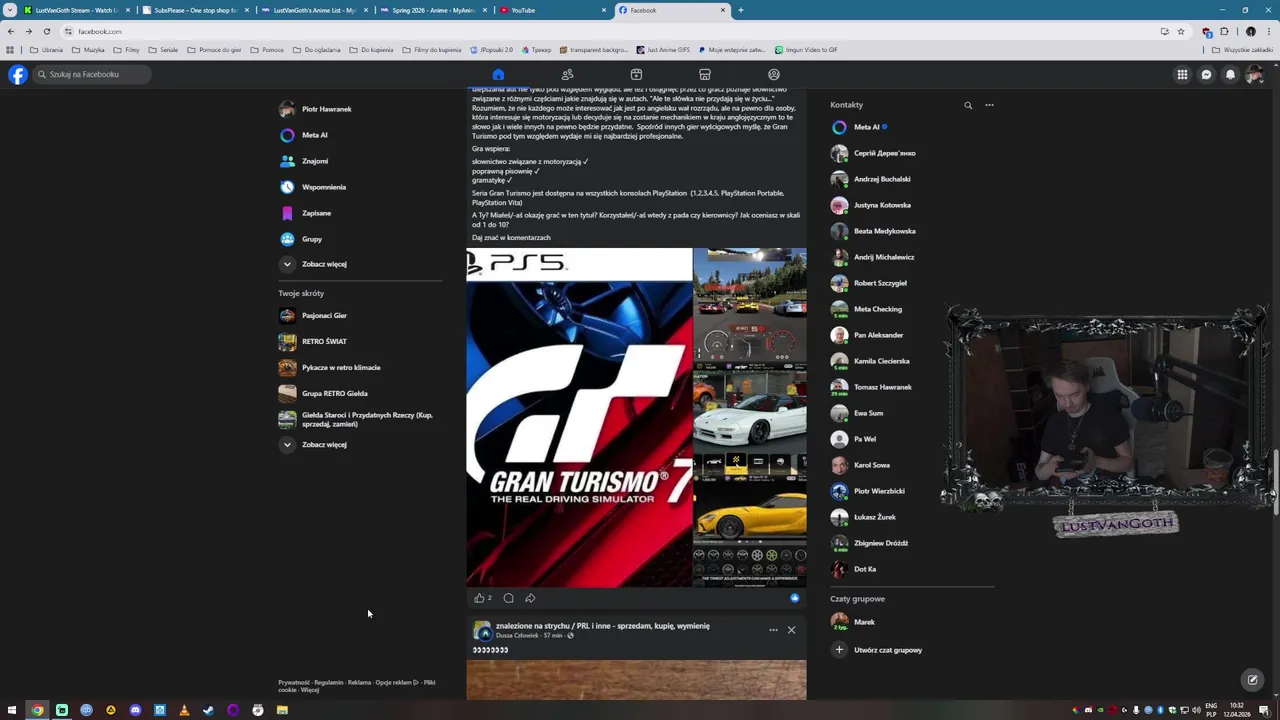This screenshot has height=720, width=1280.
Task: Open Discord from the taskbar
Action: 135,710
